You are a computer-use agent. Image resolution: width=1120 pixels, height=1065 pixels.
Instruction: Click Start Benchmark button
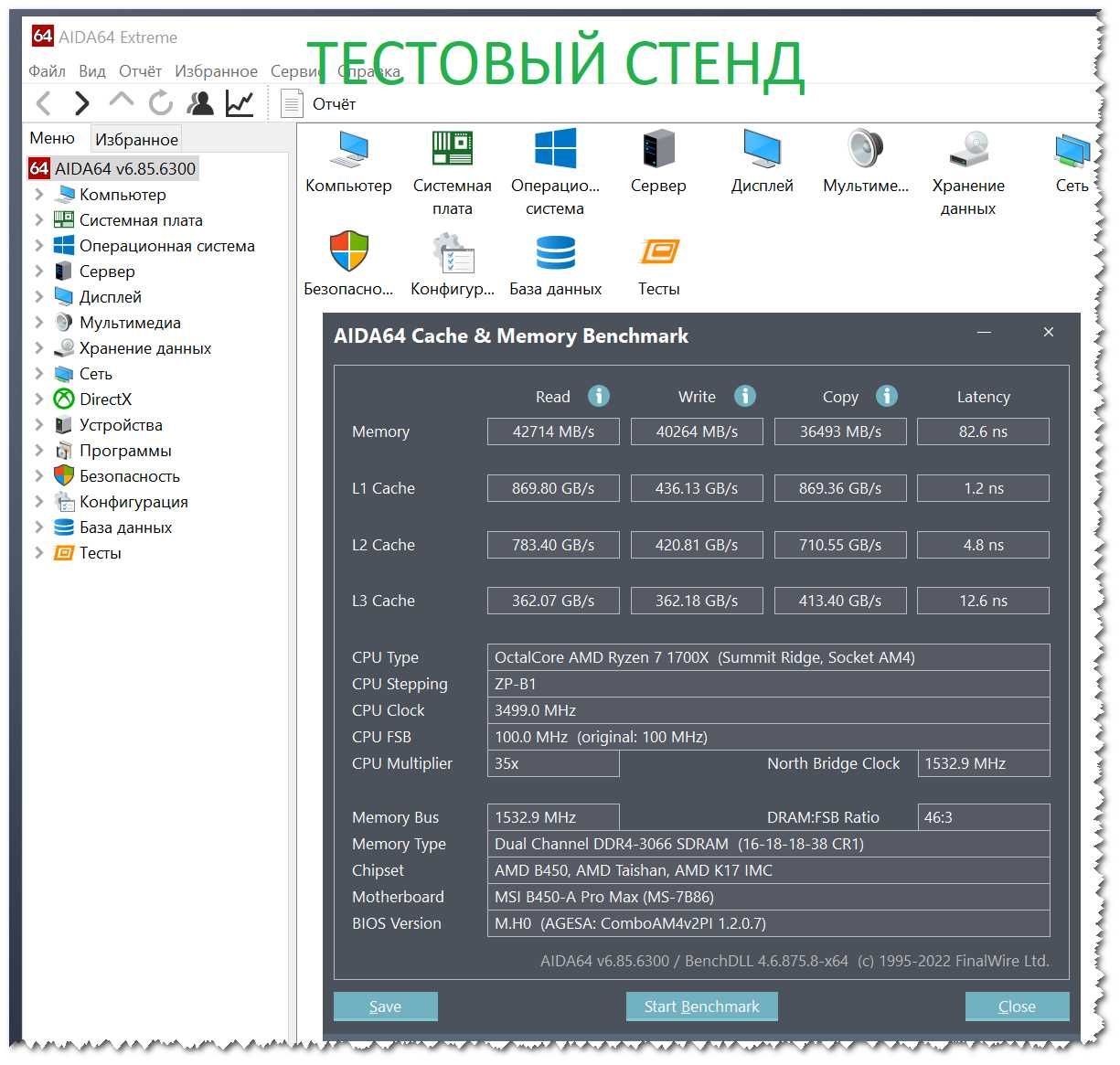(x=701, y=1006)
